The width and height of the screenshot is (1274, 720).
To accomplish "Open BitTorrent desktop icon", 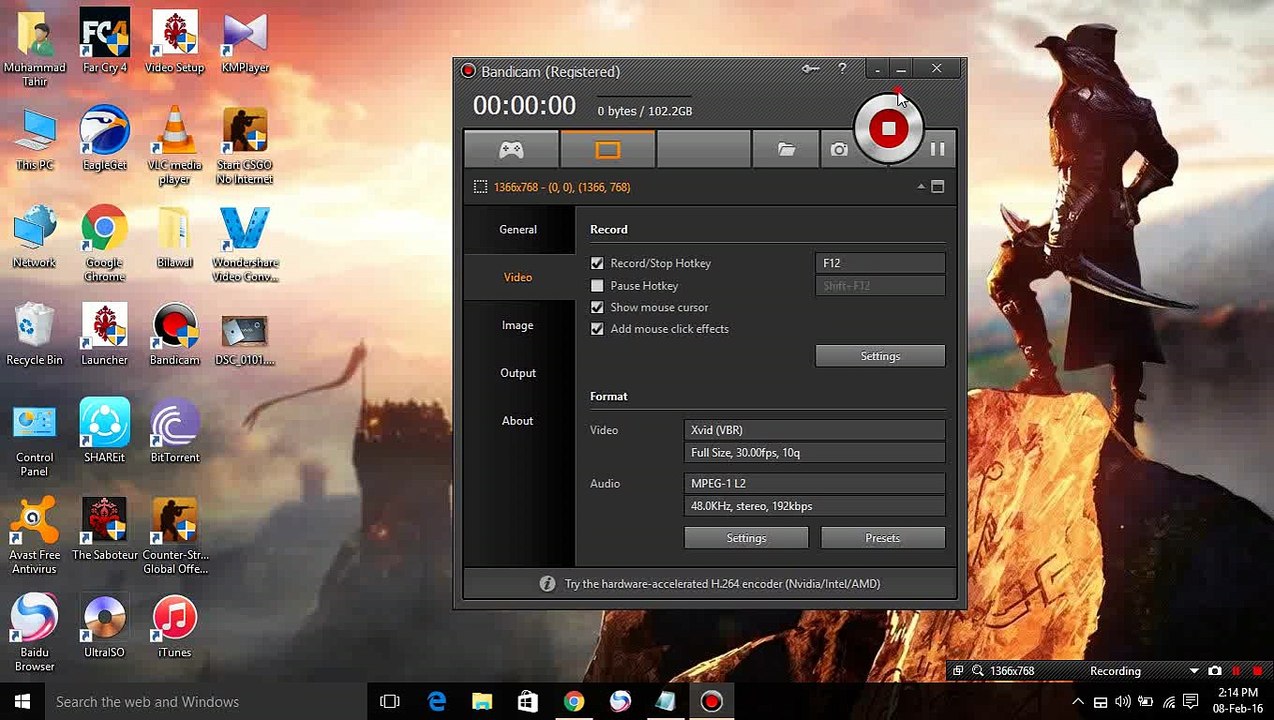I will (x=174, y=432).
